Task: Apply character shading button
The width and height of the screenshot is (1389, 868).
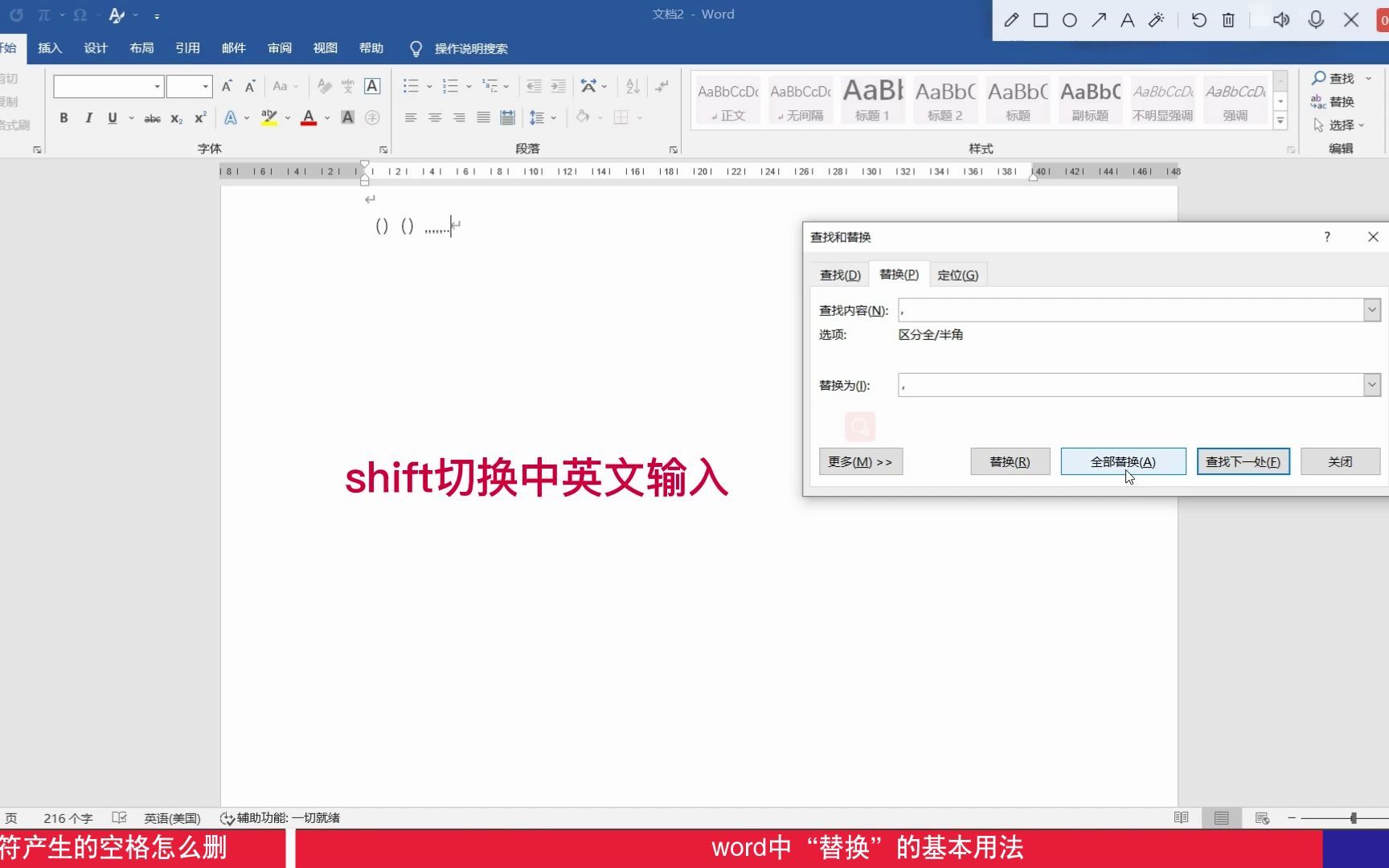Action: tap(347, 118)
